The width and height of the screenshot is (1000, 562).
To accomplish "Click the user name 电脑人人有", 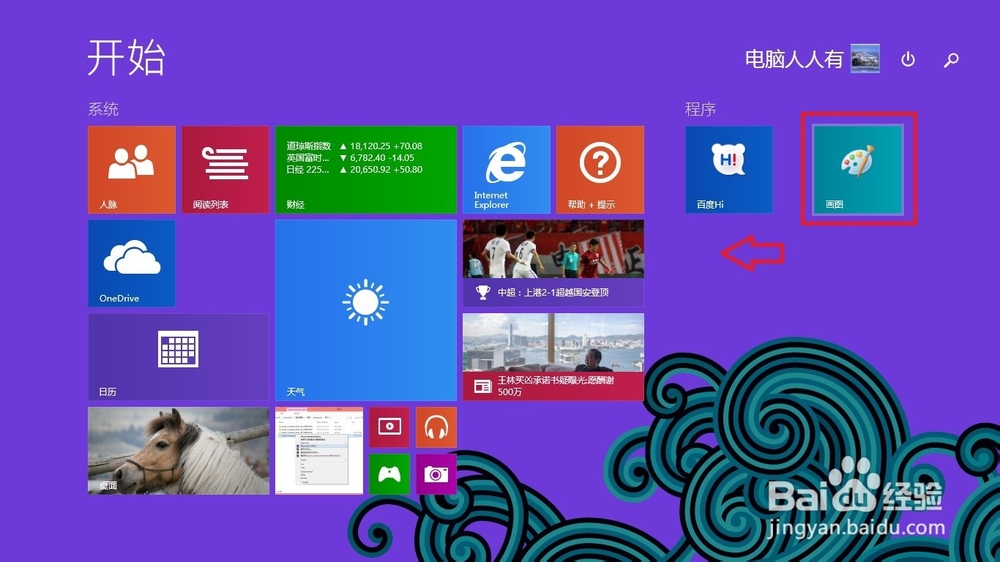I will pos(794,59).
